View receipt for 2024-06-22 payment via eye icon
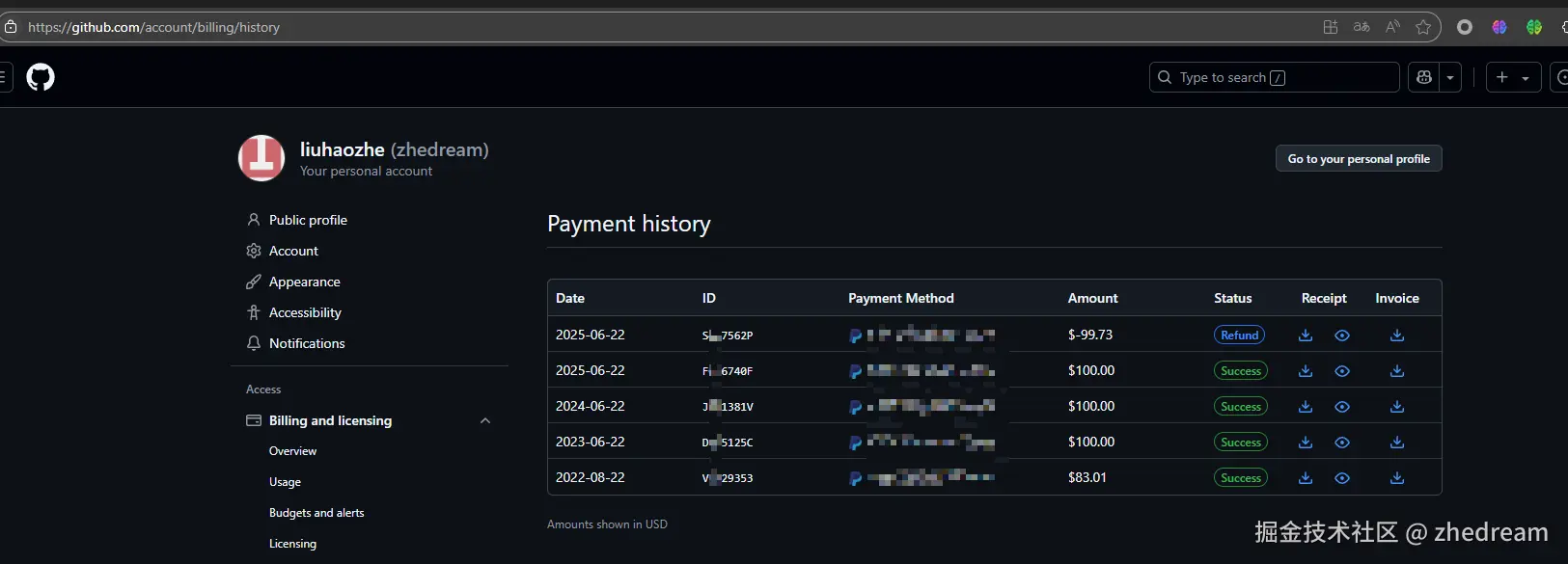The width and height of the screenshot is (1568, 564). pos(1341,407)
